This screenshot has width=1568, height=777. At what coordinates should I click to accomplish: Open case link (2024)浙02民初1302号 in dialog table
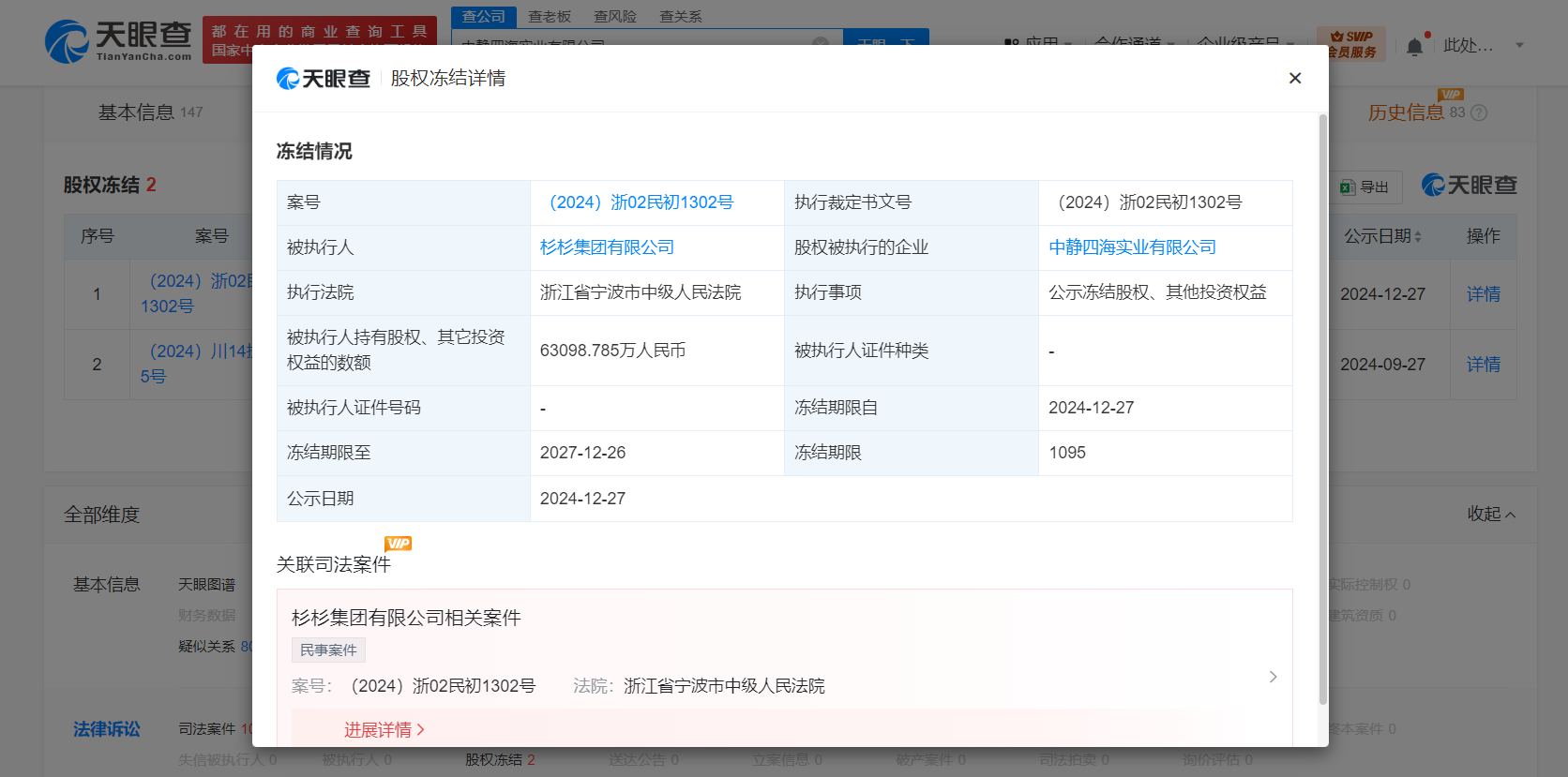pos(641,202)
